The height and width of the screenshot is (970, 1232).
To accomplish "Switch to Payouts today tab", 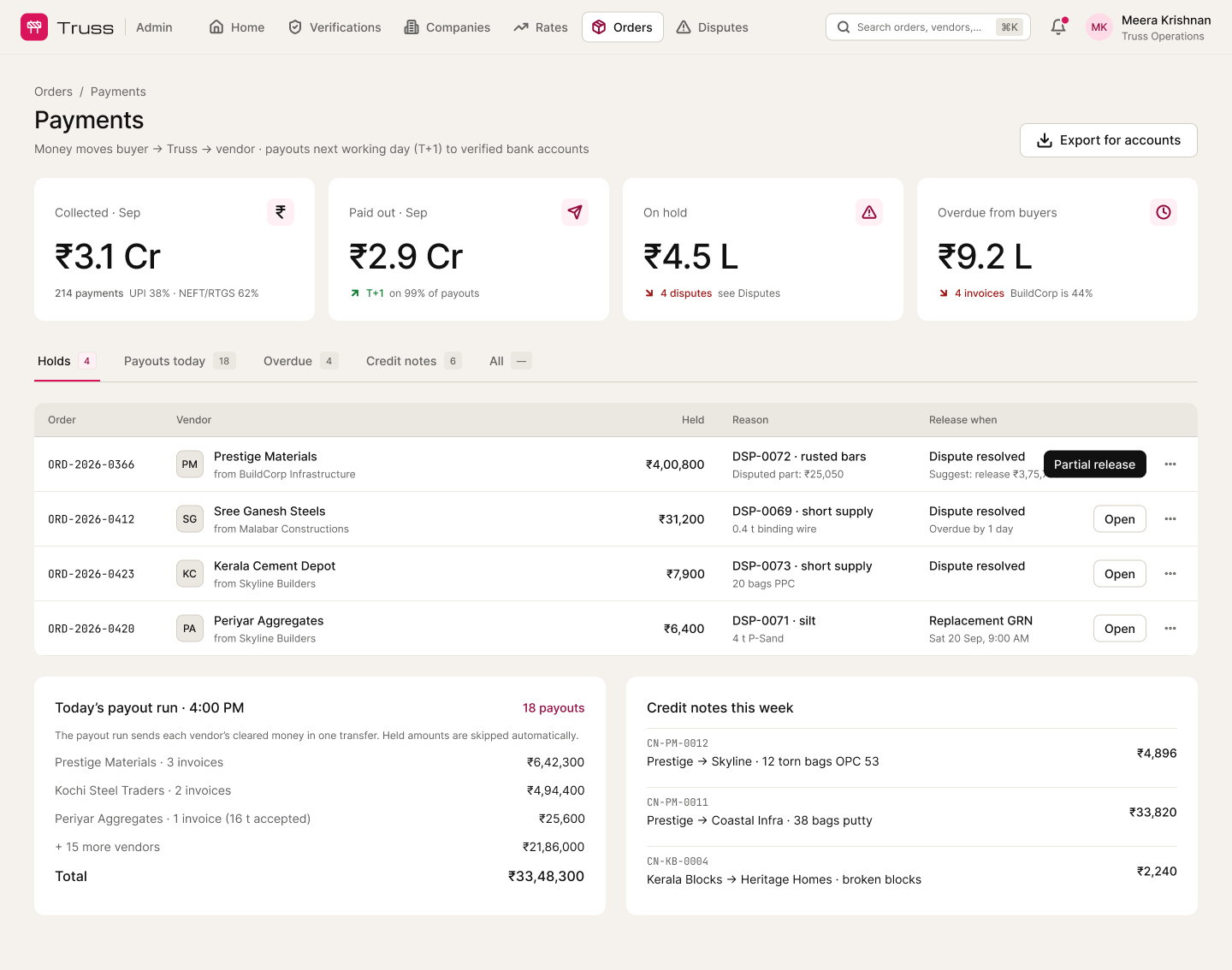I will [180, 361].
